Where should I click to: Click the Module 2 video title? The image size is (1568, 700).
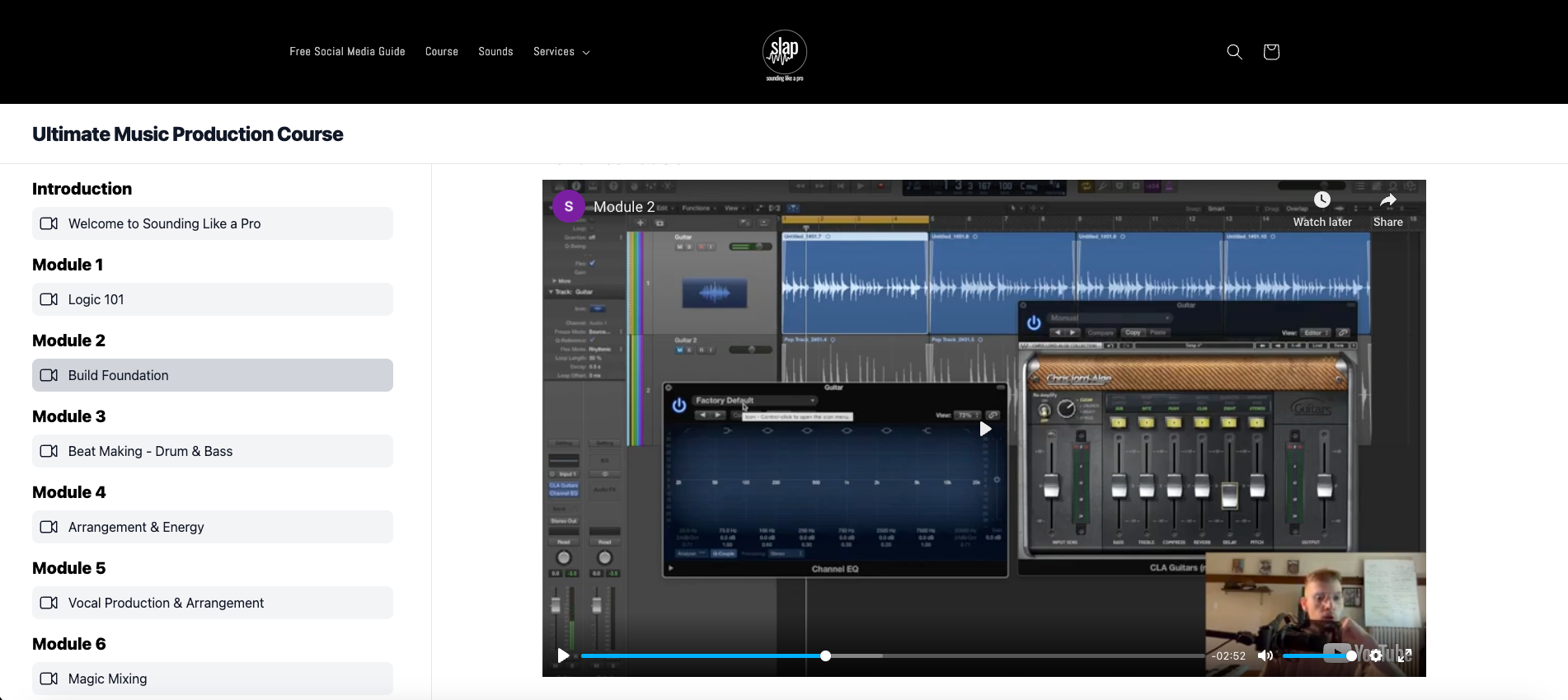tap(624, 207)
